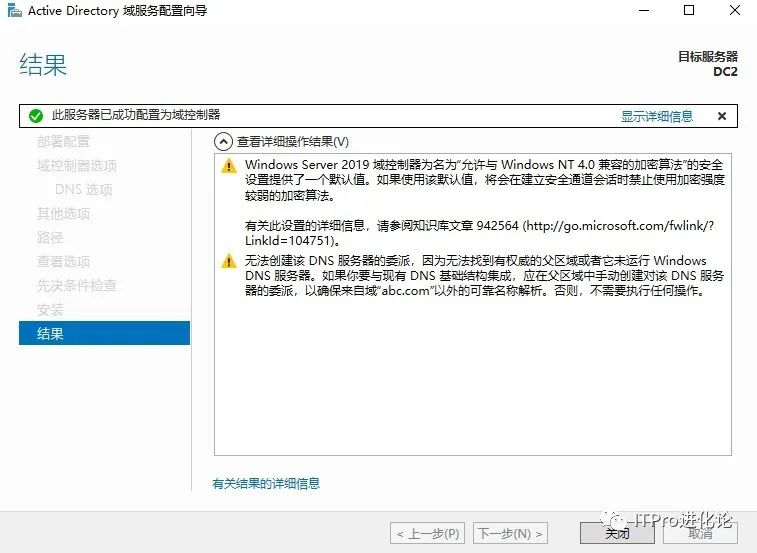Collapse the 查看详细操作结果(V) section
The width and height of the screenshot is (757, 553).
tap(223, 142)
